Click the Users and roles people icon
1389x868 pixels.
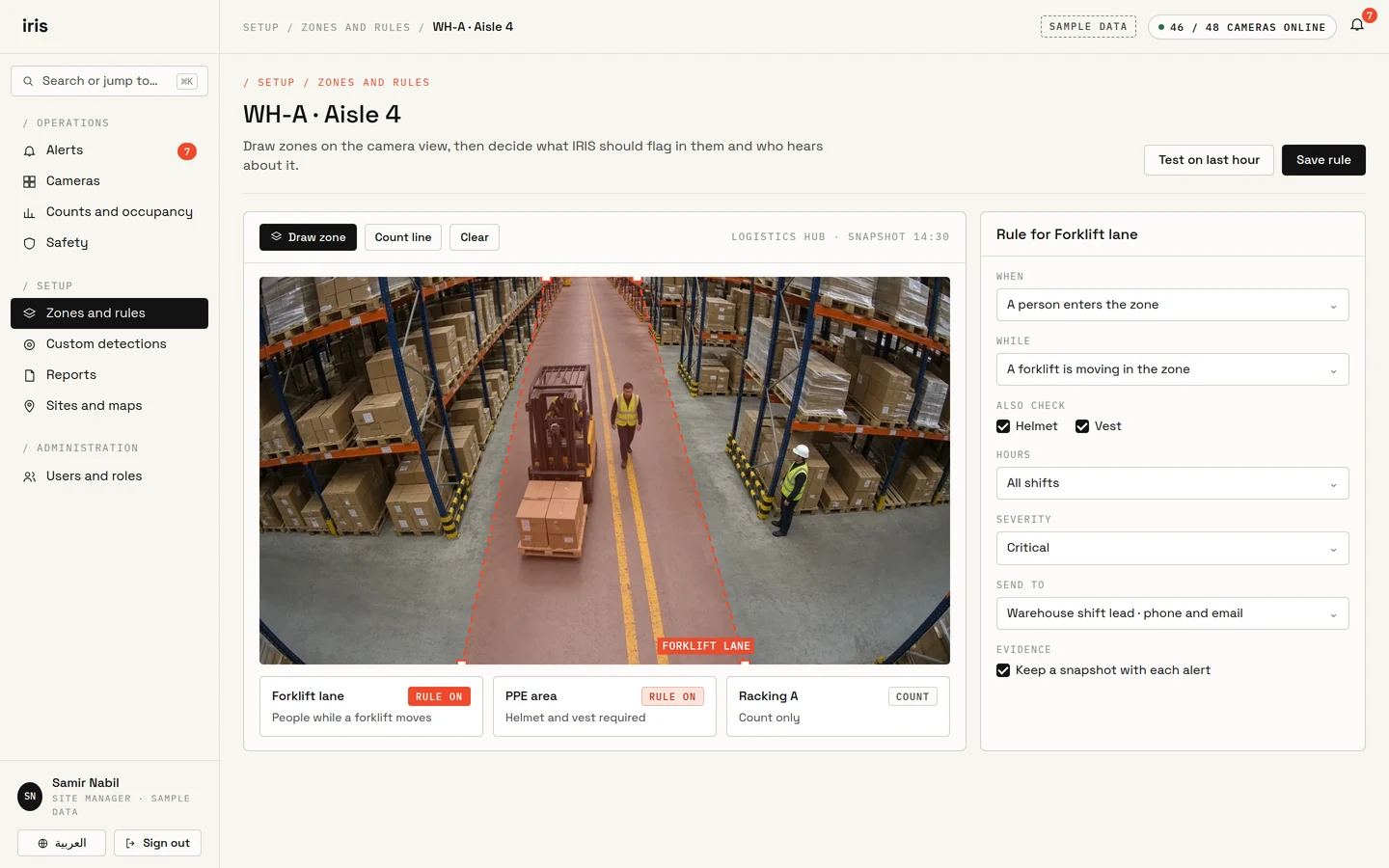point(29,476)
